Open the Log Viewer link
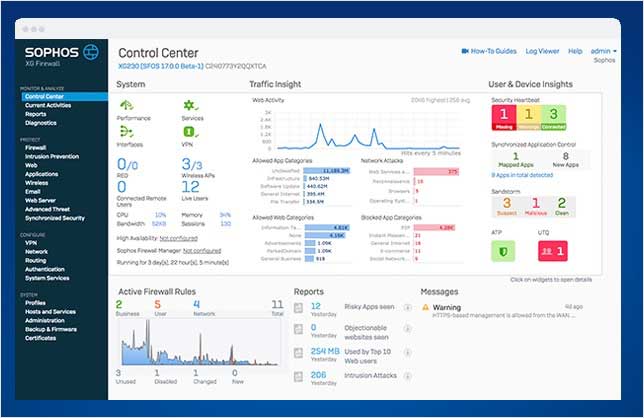644x418 pixels. click(542, 51)
